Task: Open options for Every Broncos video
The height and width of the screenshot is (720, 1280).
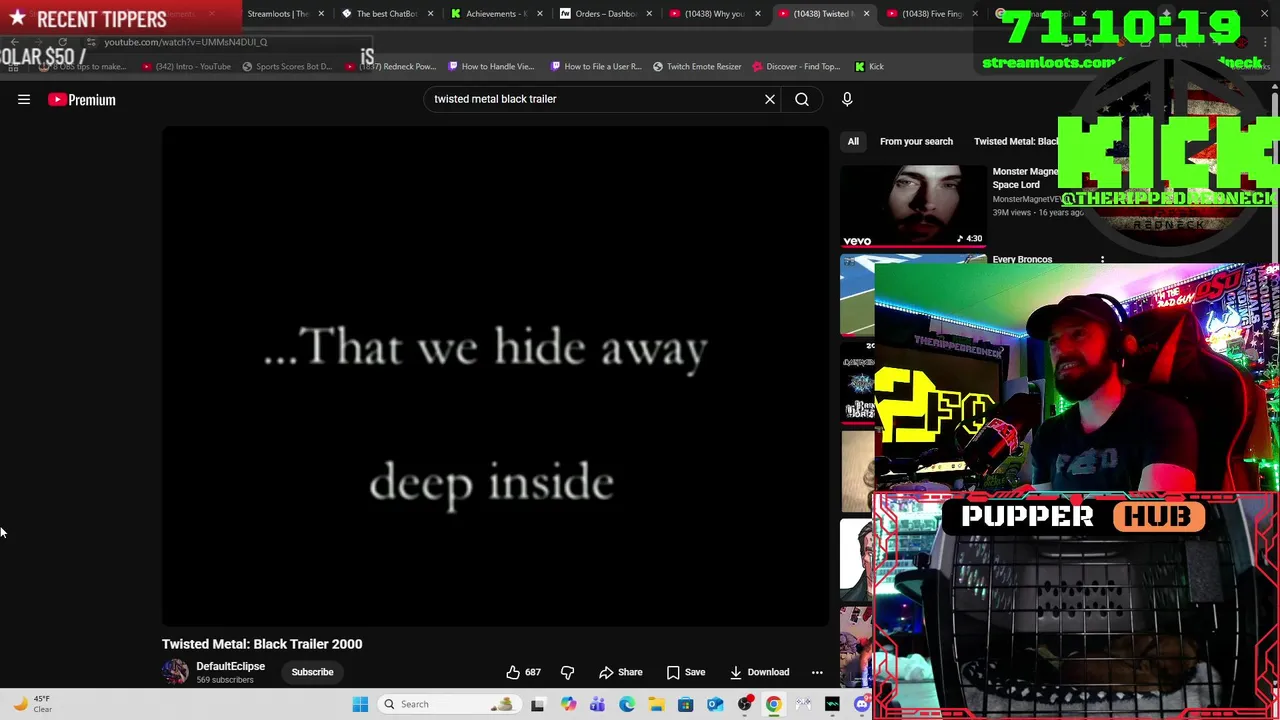Action: tap(1102, 260)
